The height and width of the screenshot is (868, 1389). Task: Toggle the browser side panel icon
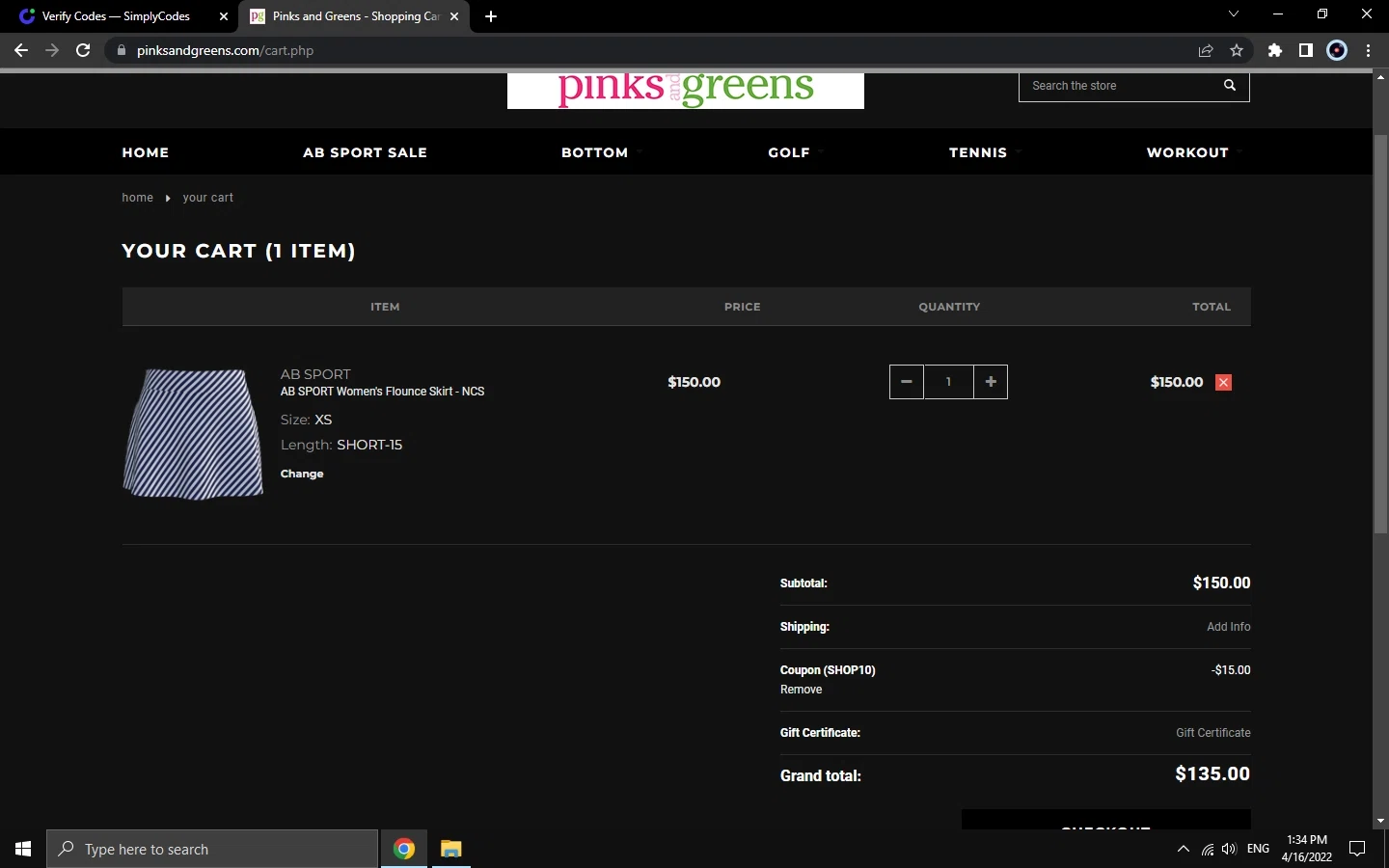1306,50
